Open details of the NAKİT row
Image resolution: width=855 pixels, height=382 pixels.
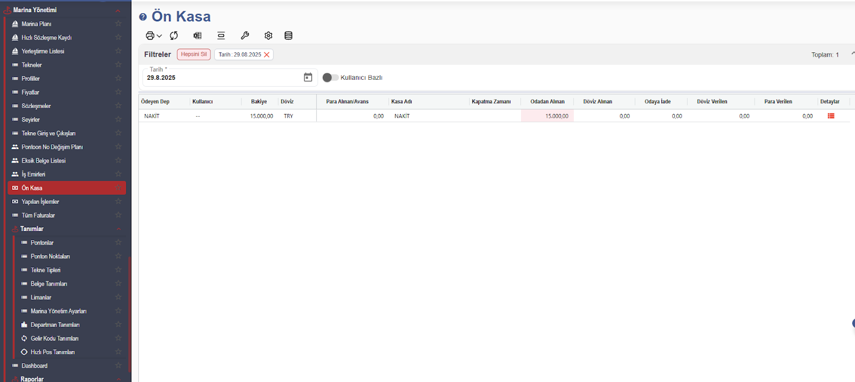[831, 116]
